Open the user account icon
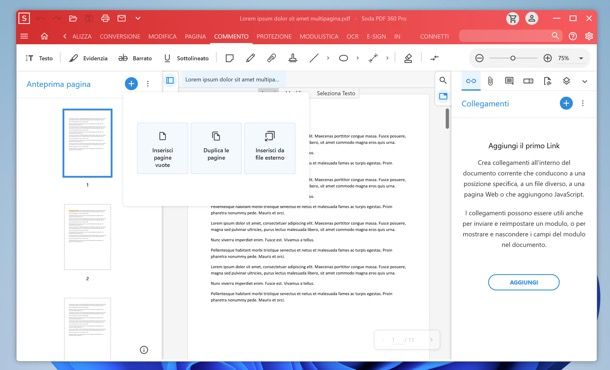This screenshot has height=370, width=610. [532, 18]
